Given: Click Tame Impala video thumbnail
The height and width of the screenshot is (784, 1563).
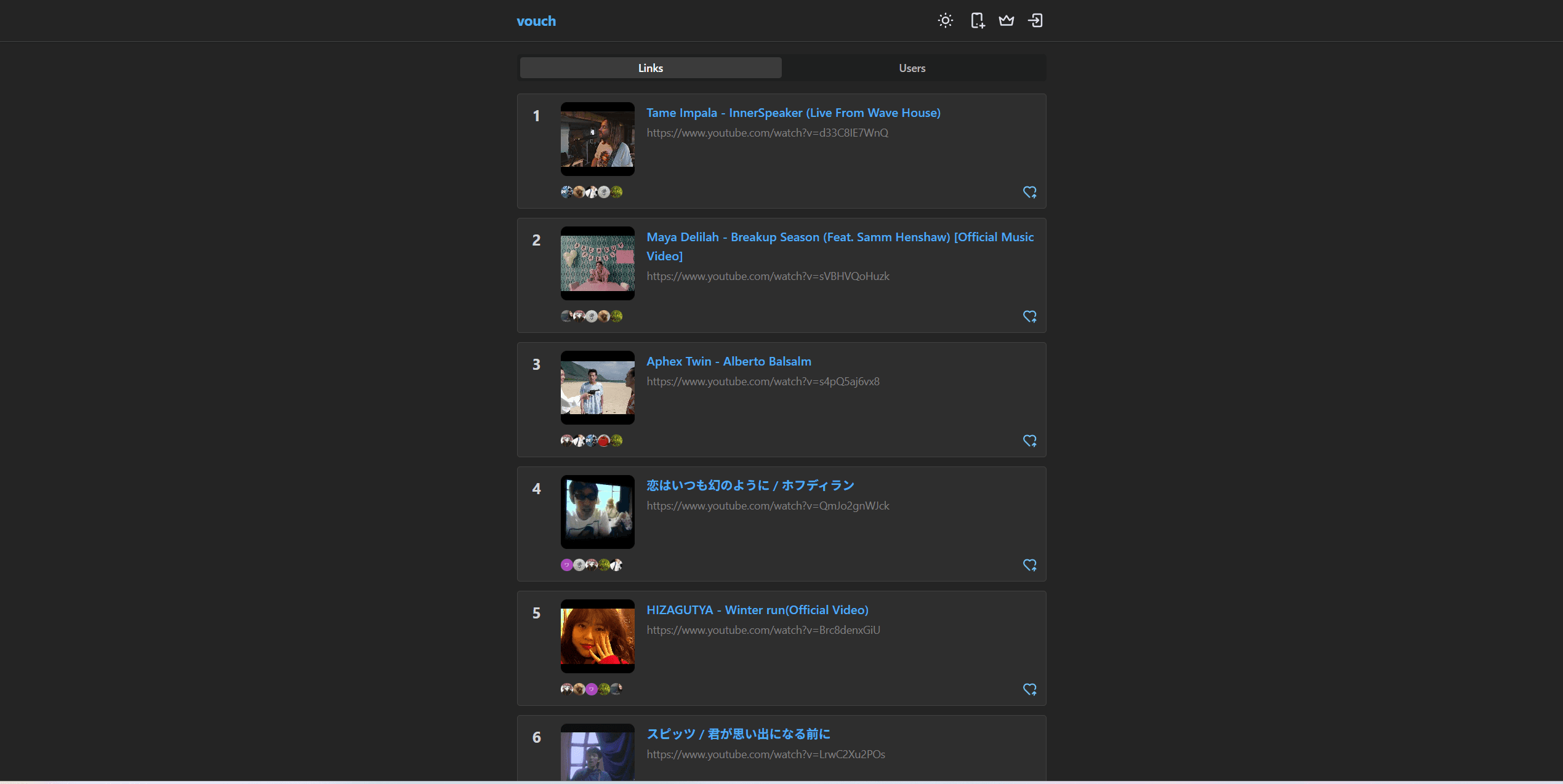Looking at the screenshot, I should pyautogui.click(x=597, y=139).
